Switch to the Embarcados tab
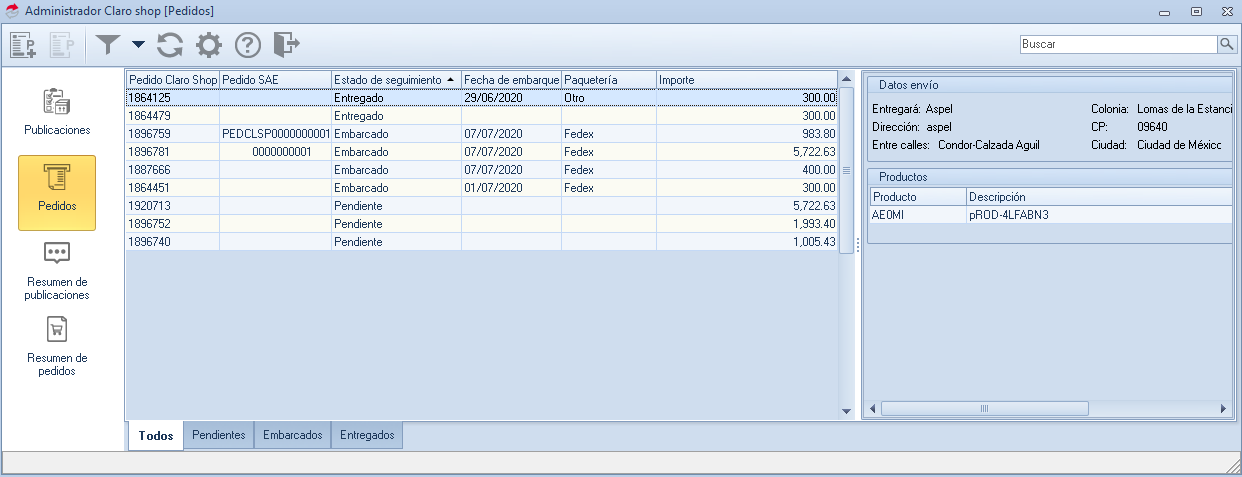This screenshot has height=477, width=1242. click(293, 436)
